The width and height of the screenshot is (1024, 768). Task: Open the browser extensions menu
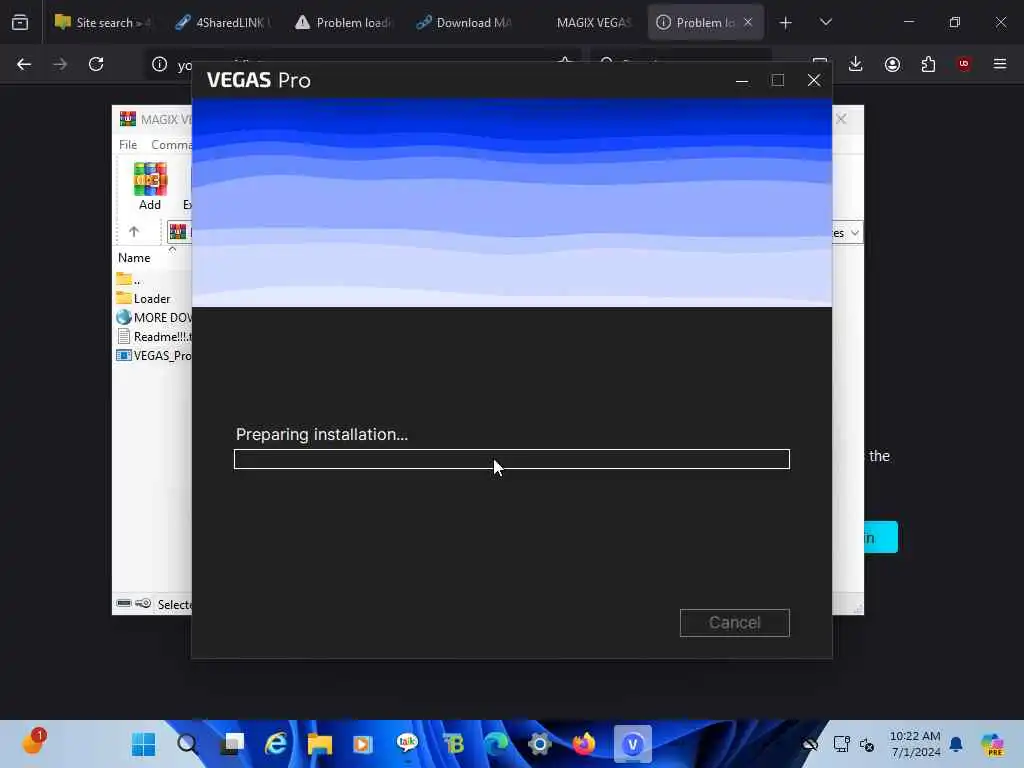click(x=928, y=64)
